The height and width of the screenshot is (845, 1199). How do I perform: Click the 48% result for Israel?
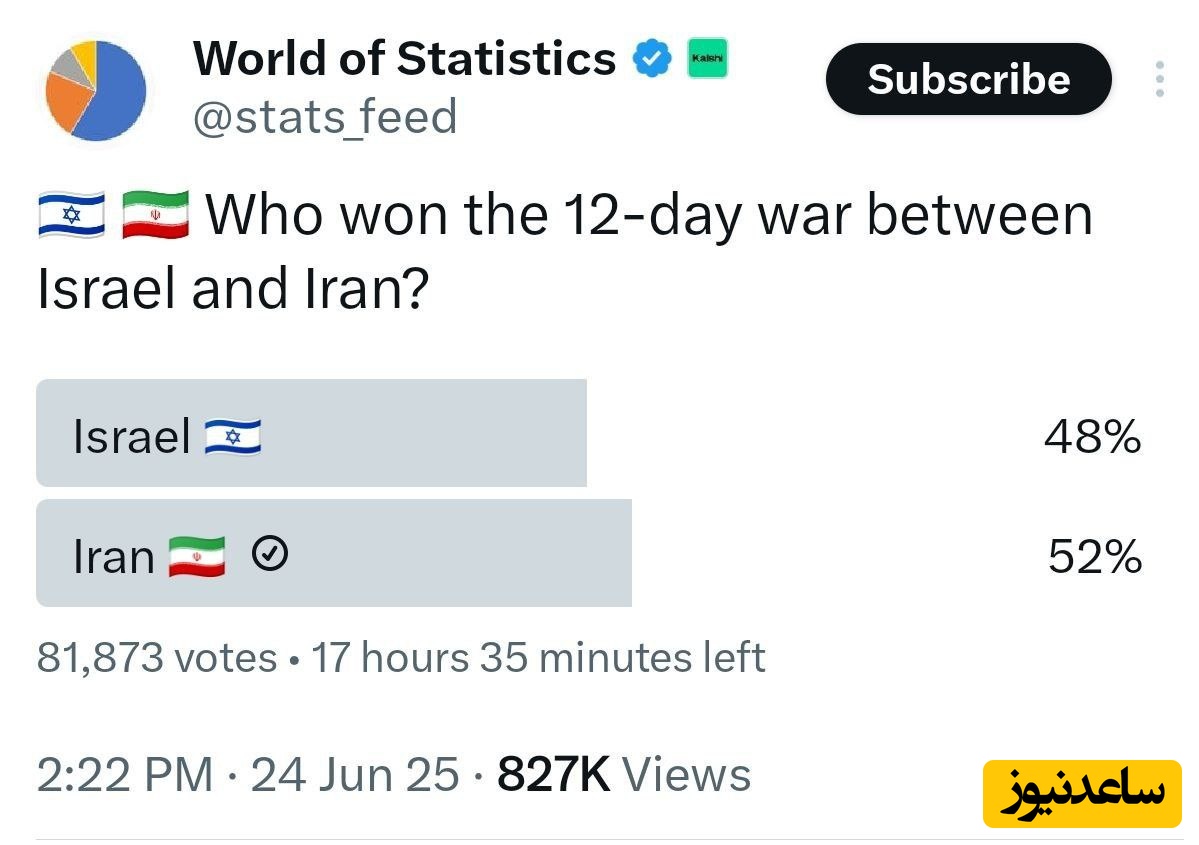tap(1092, 437)
